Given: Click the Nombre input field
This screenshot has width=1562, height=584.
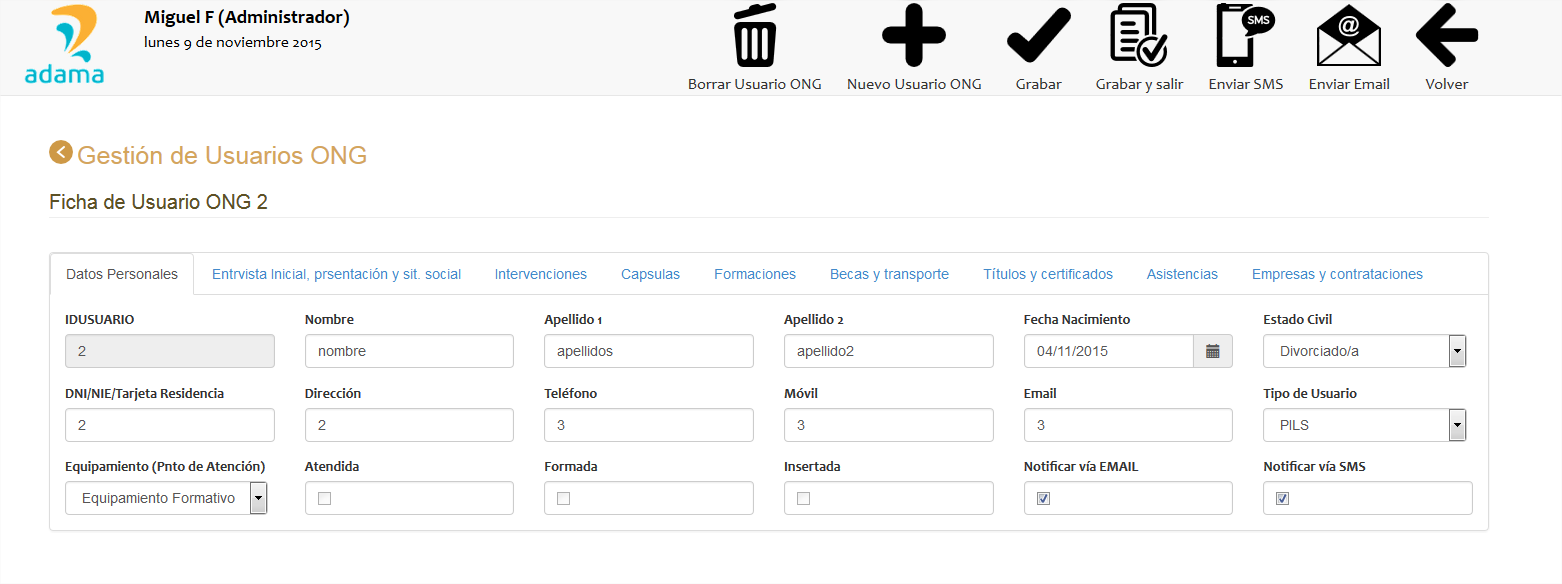Looking at the screenshot, I should click(409, 351).
